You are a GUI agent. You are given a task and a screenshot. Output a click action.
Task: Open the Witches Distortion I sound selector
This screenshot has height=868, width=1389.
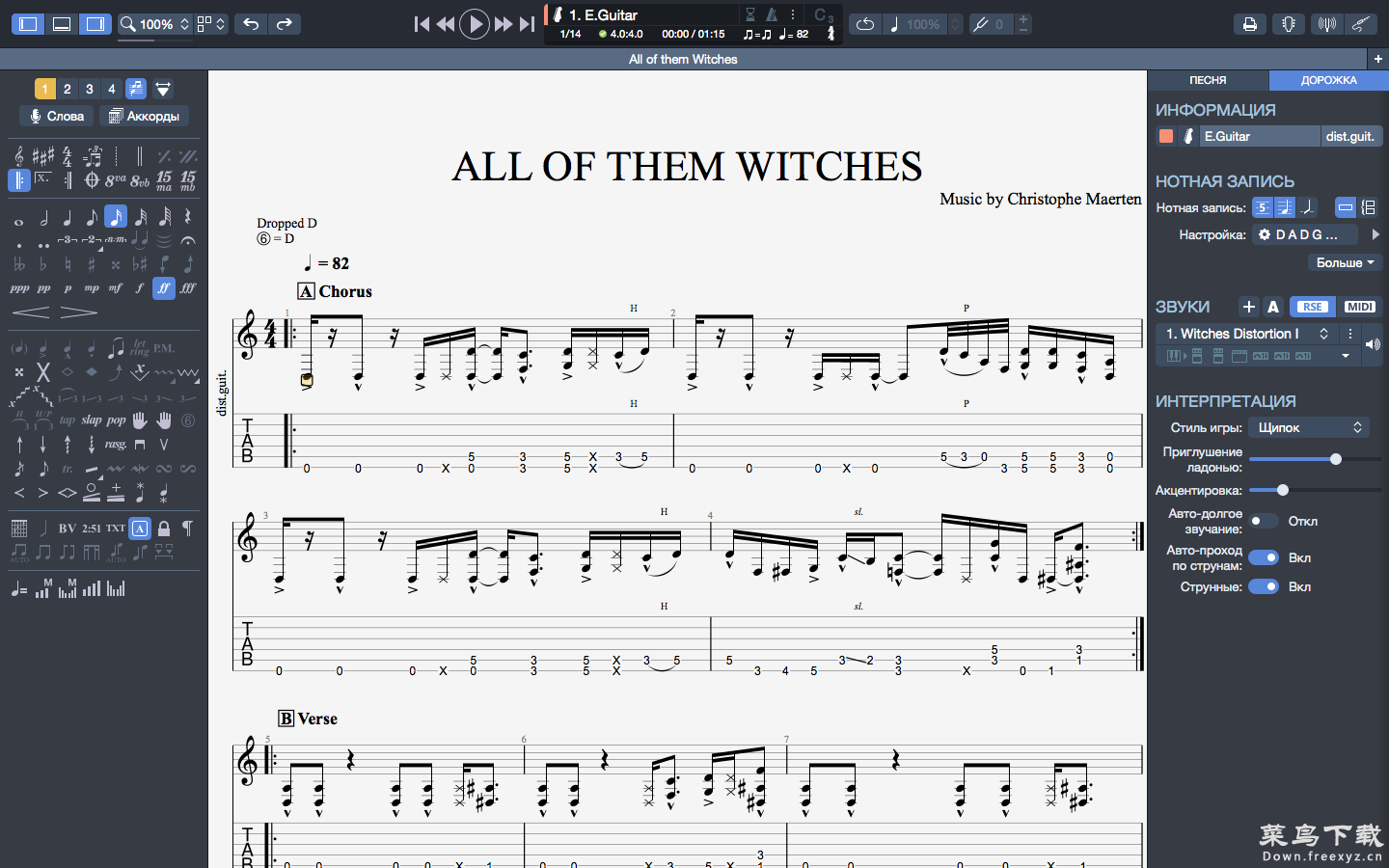click(x=1245, y=334)
